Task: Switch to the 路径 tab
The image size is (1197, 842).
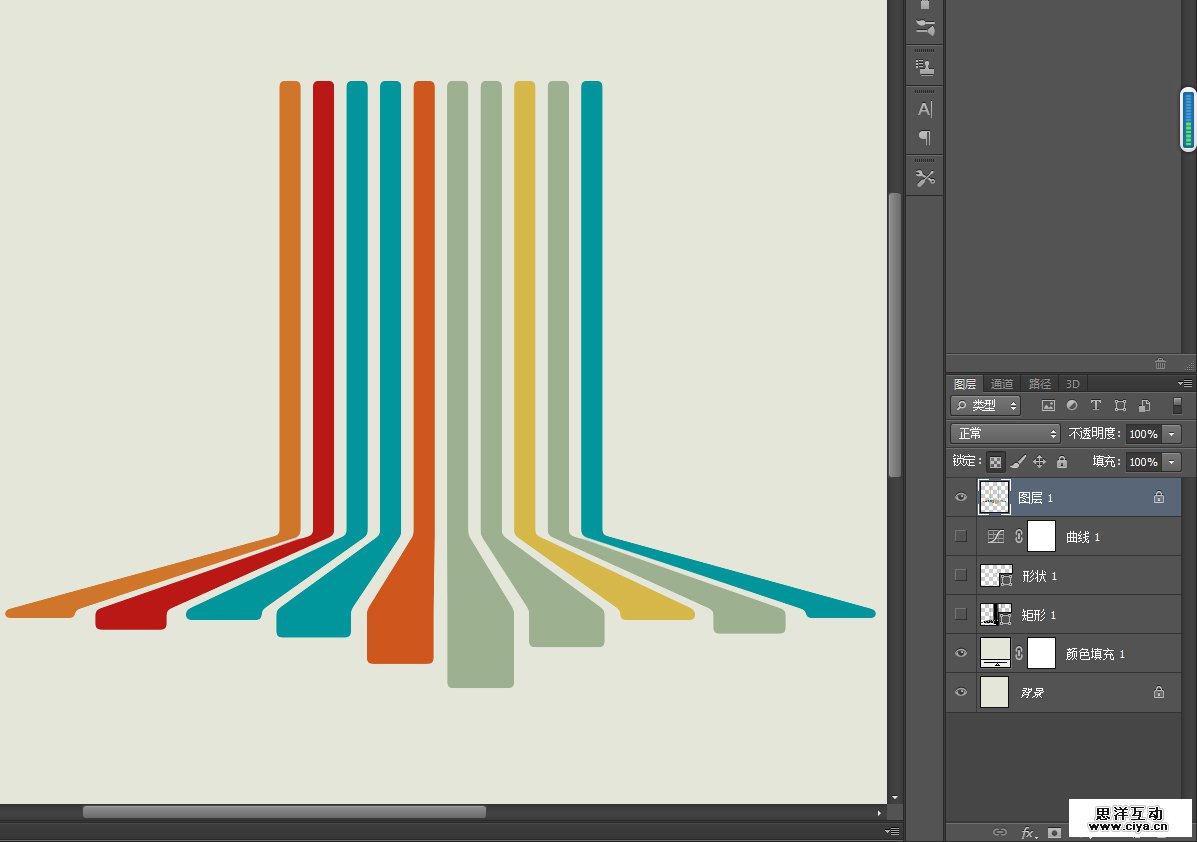Action: pyautogui.click(x=1040, y=384)
